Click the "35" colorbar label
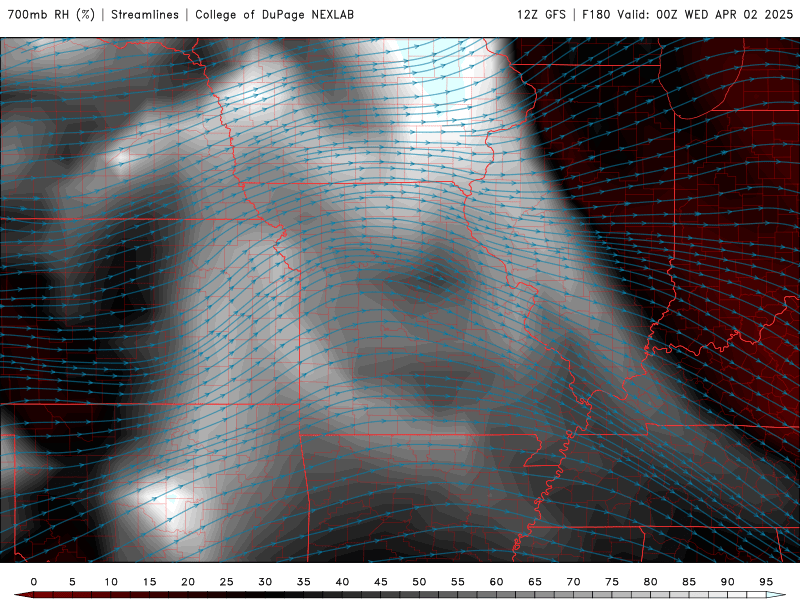 (x=304, y=582)
